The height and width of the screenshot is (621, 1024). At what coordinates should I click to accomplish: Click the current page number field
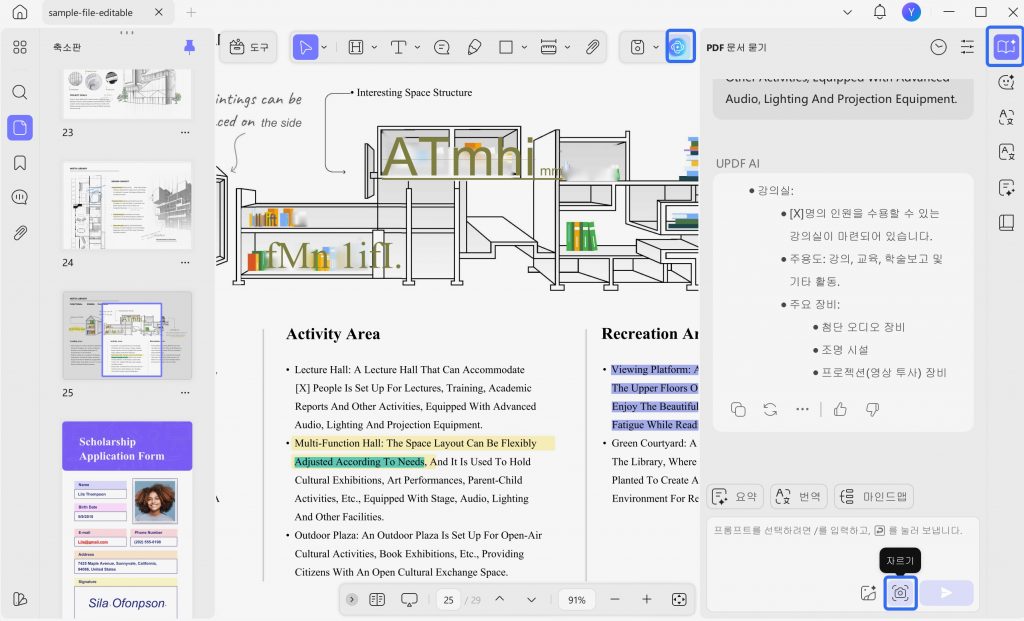pos(448,599)
